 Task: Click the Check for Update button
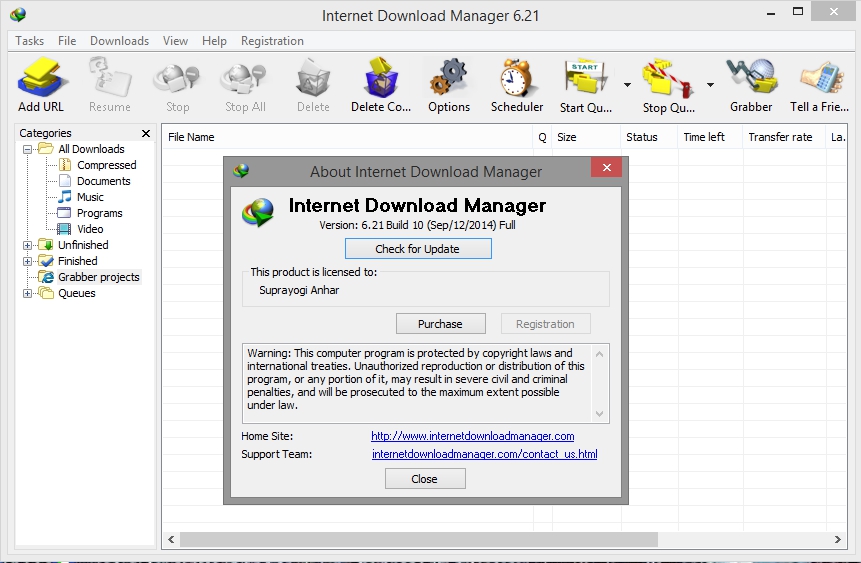(x=418, y=249)
